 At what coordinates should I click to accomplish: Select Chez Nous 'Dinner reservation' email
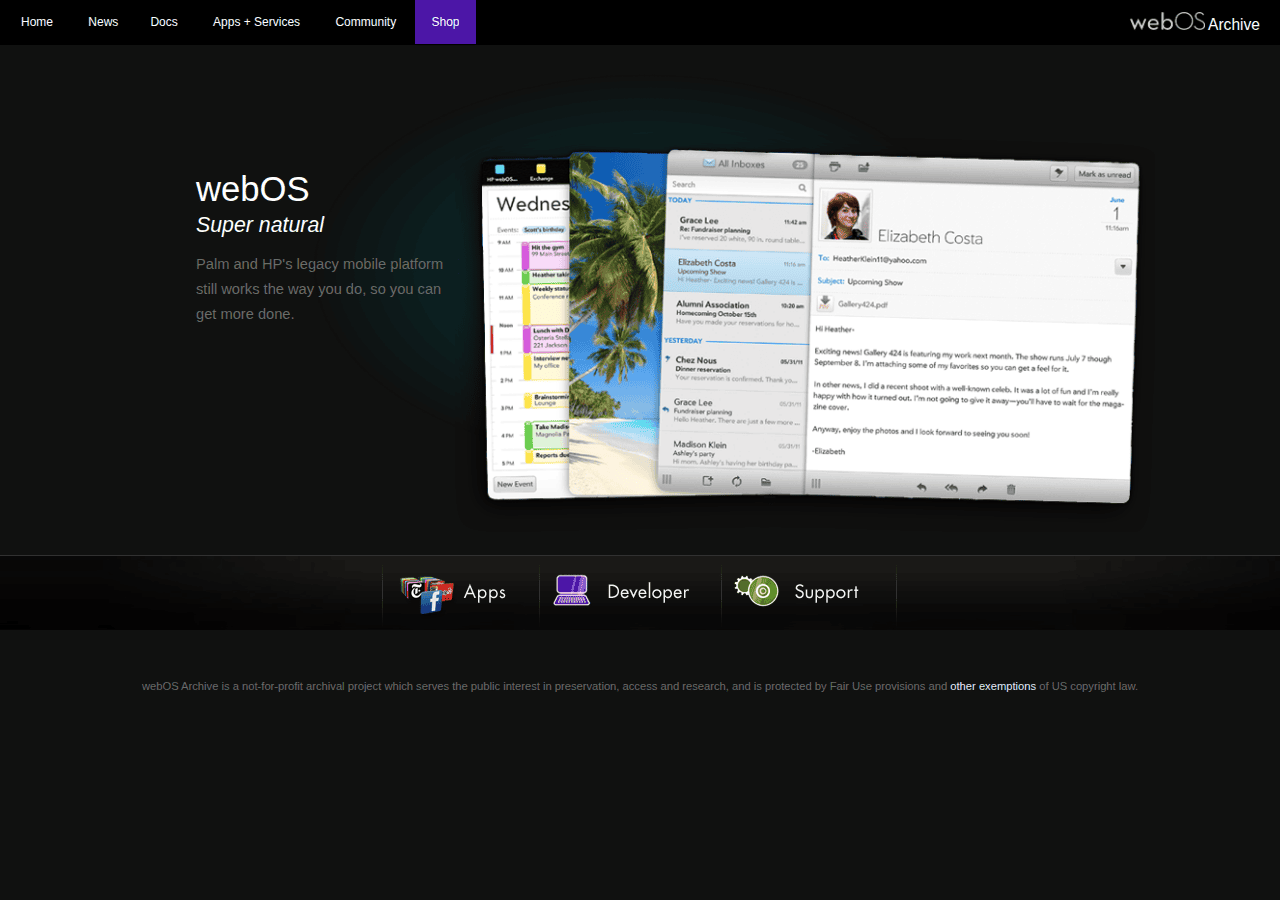tap(735, 369)
